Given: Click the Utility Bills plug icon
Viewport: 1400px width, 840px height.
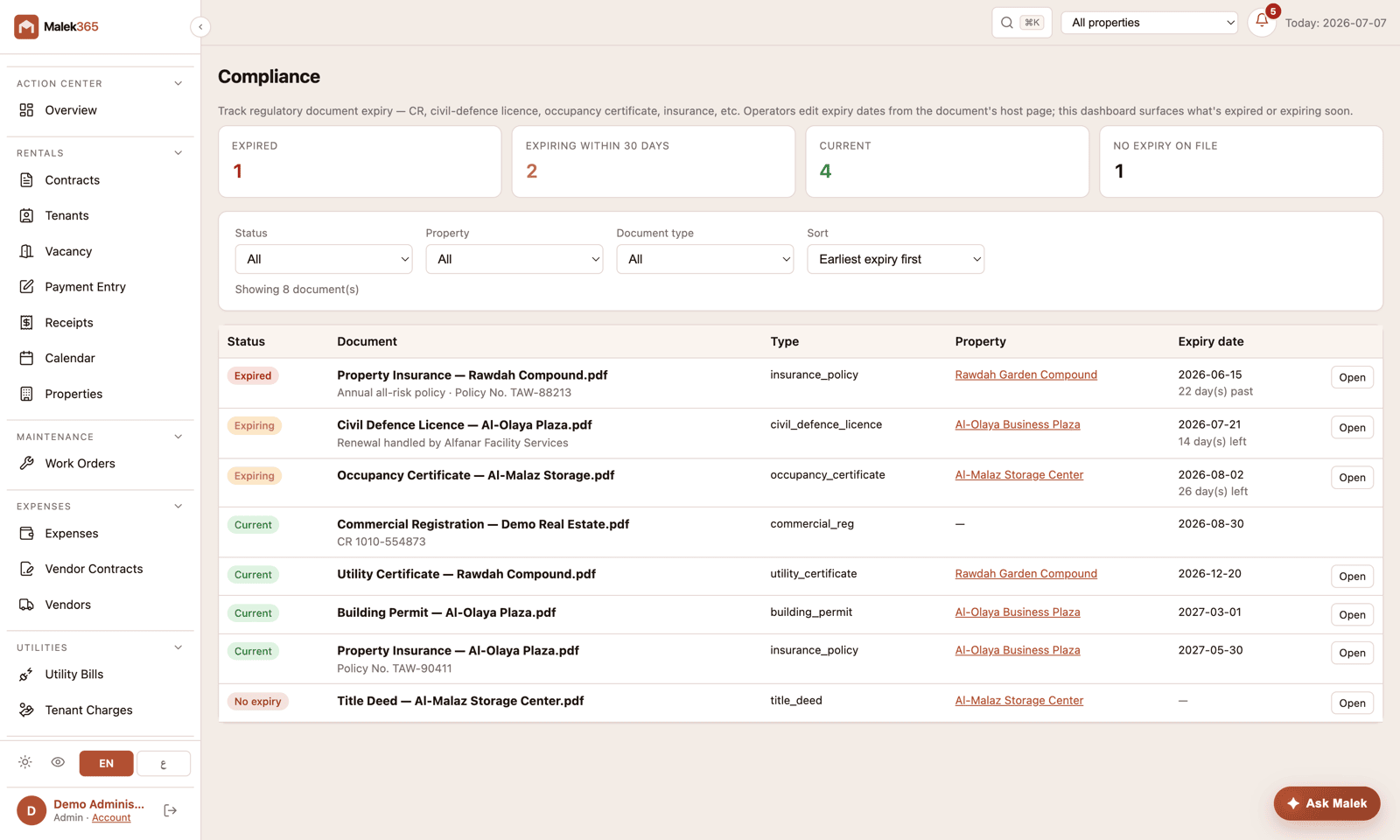Looking at the screenshot, I should pyautogui.click(x=26, y=675).
